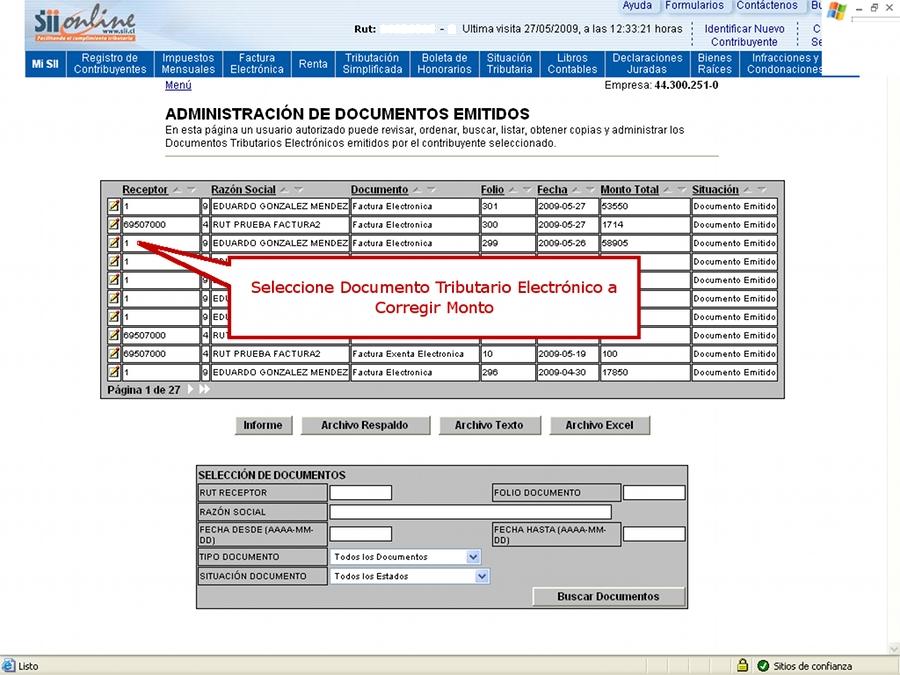Click edit icon for folio 296 row
The width and height of the screenshot is (900, 675).
114,372
